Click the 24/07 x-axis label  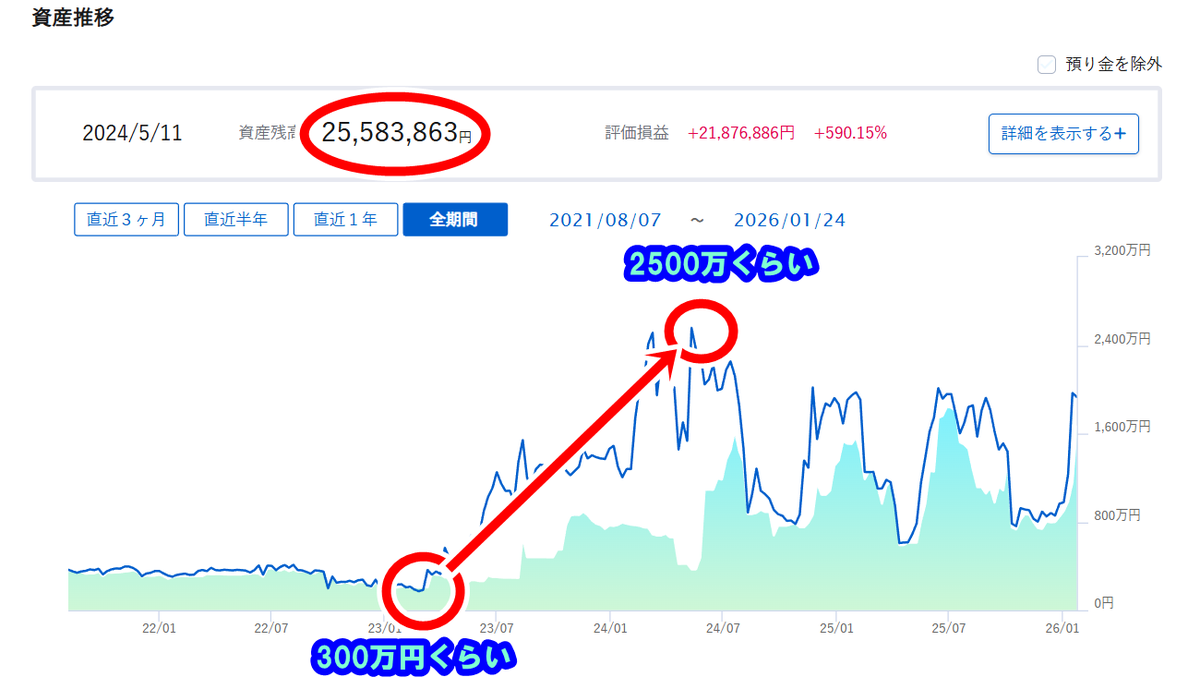coord(723,628)
